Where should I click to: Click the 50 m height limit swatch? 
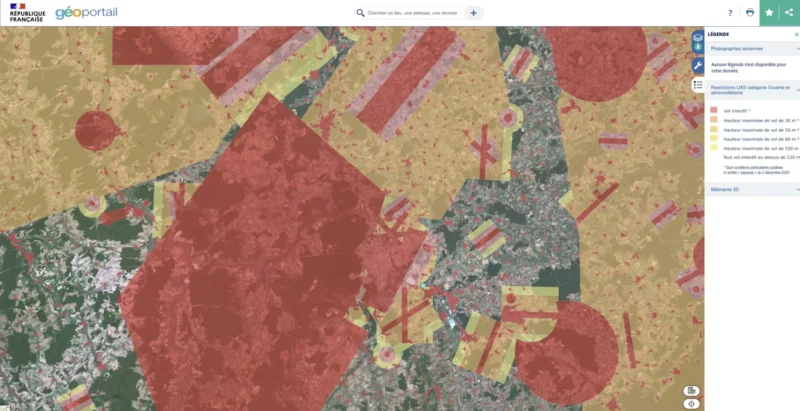(x=714, y=129)
